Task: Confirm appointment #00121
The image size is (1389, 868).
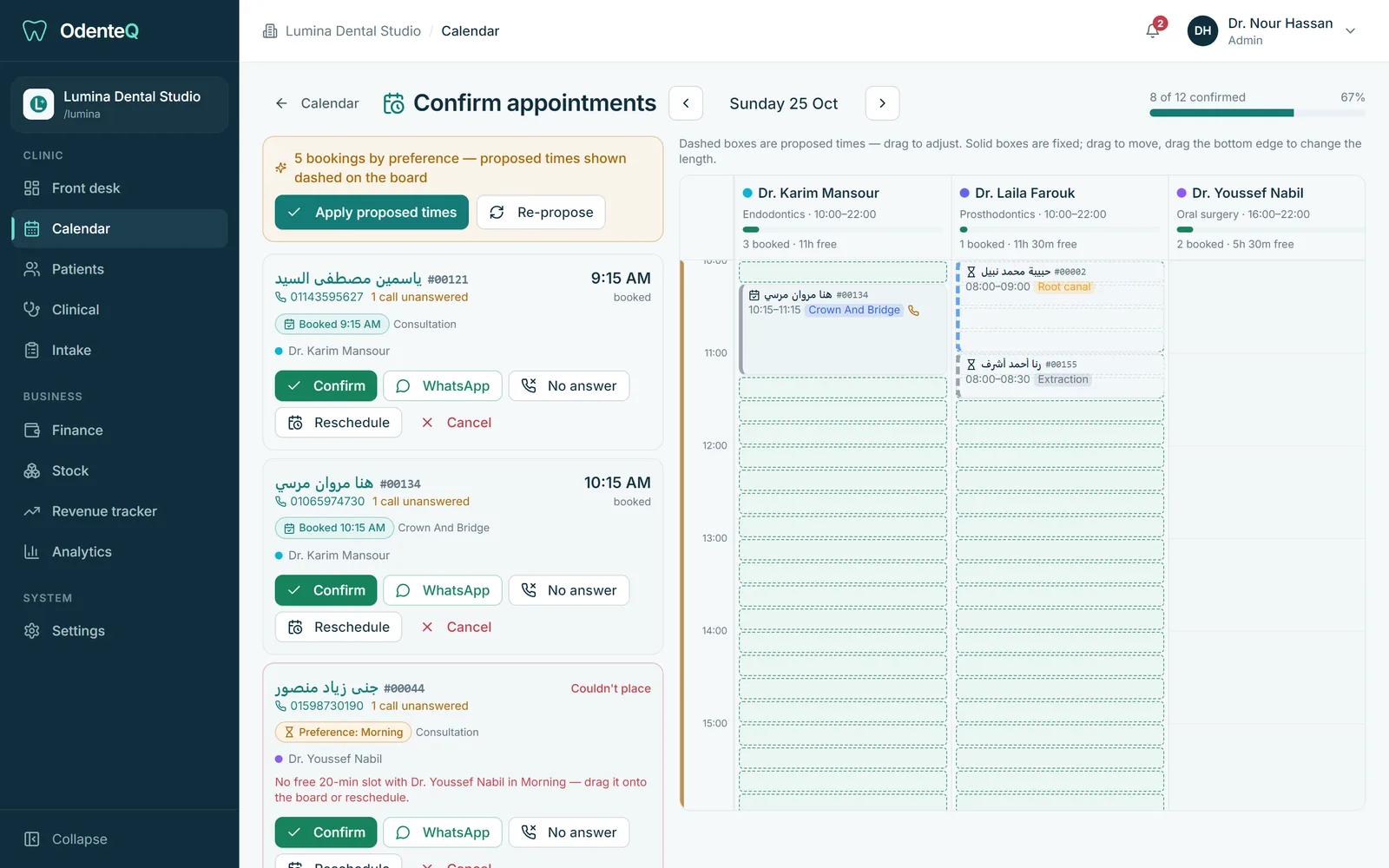Action: tap(326, 386)
